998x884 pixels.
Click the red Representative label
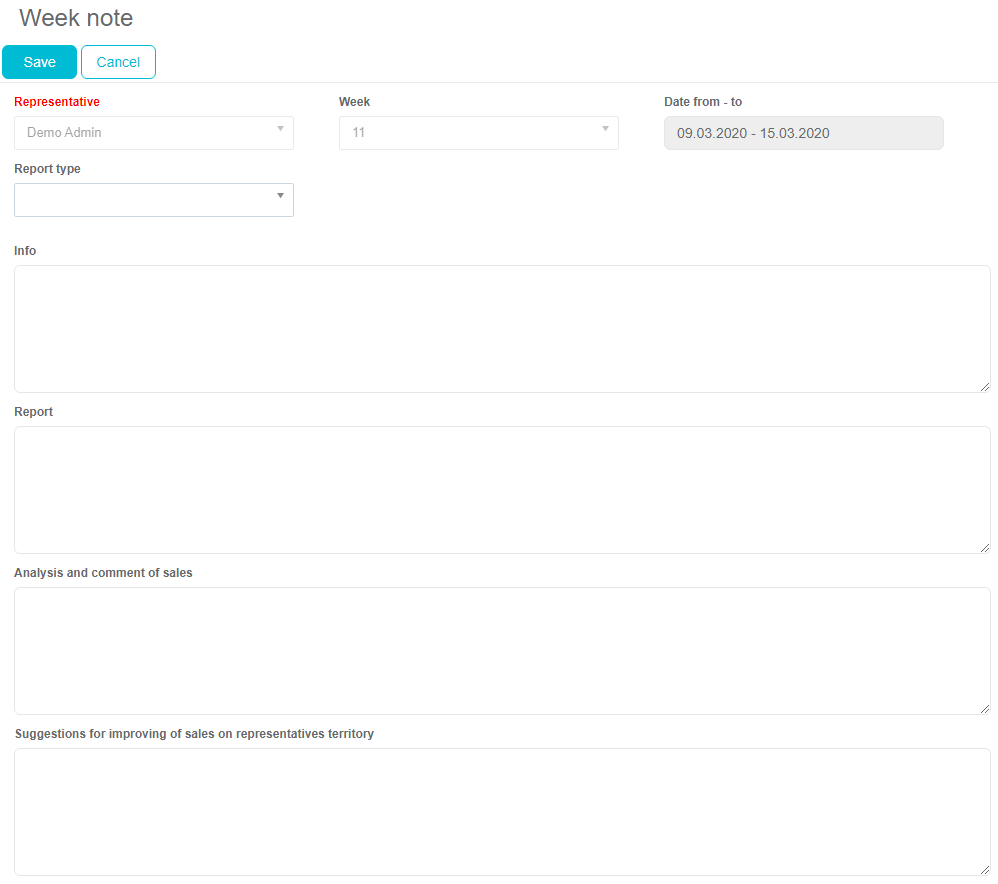(57, 102)
